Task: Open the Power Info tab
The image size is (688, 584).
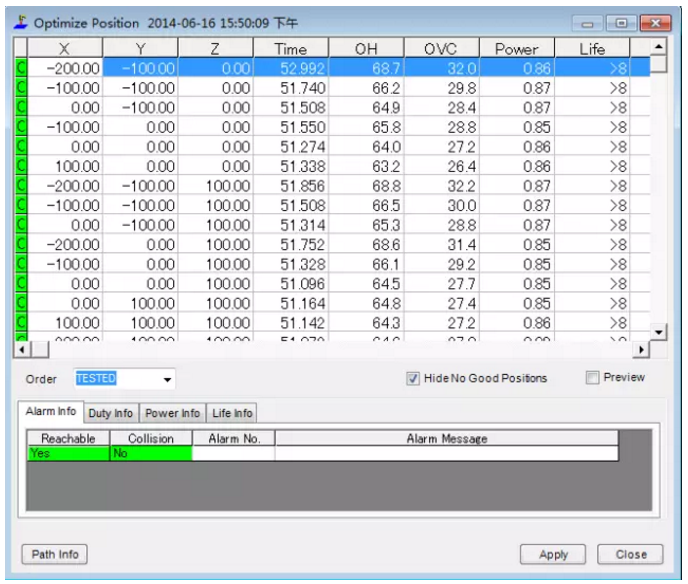Action: coord(172,413)
